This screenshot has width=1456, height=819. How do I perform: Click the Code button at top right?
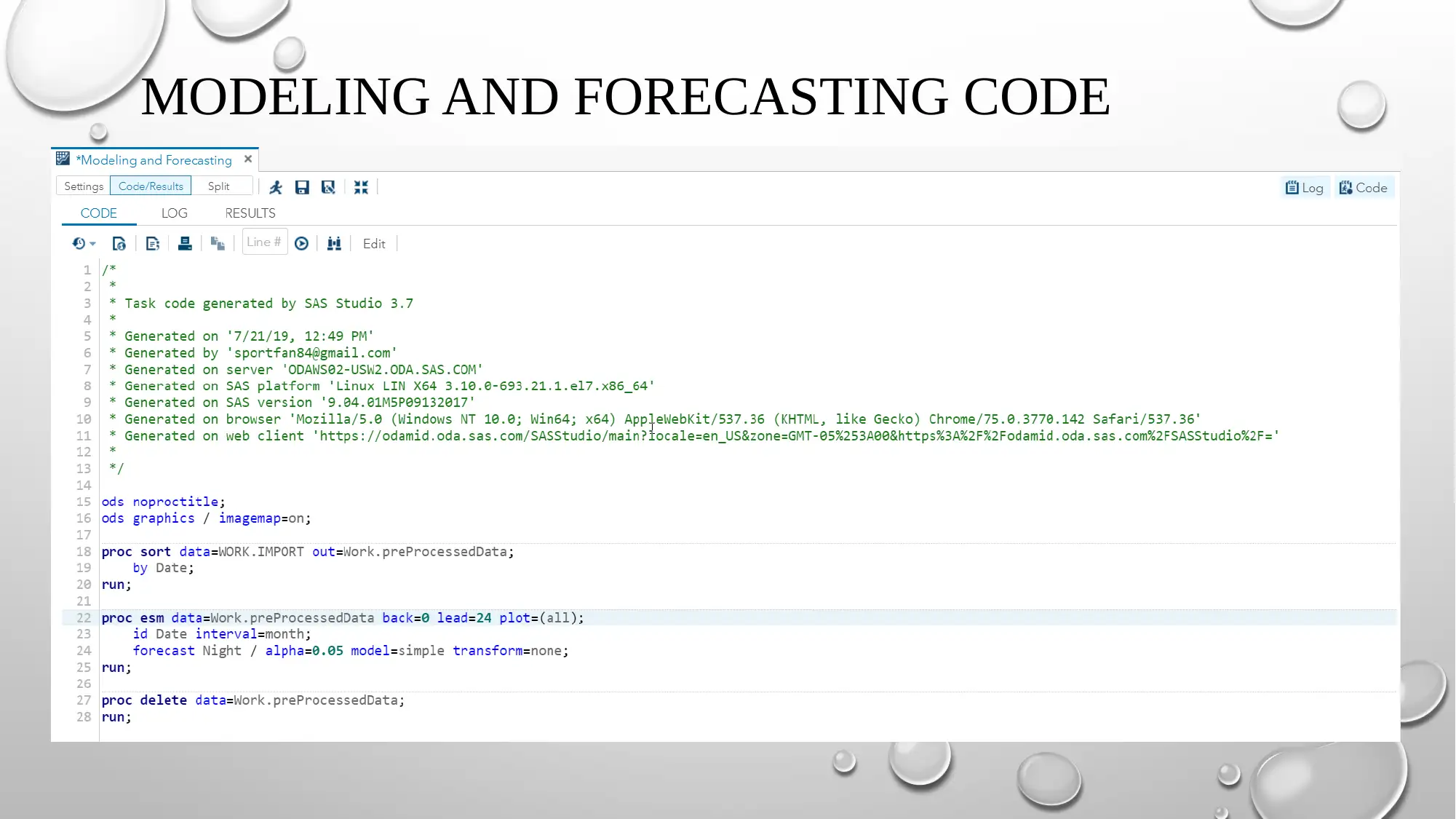(1364, 188)
